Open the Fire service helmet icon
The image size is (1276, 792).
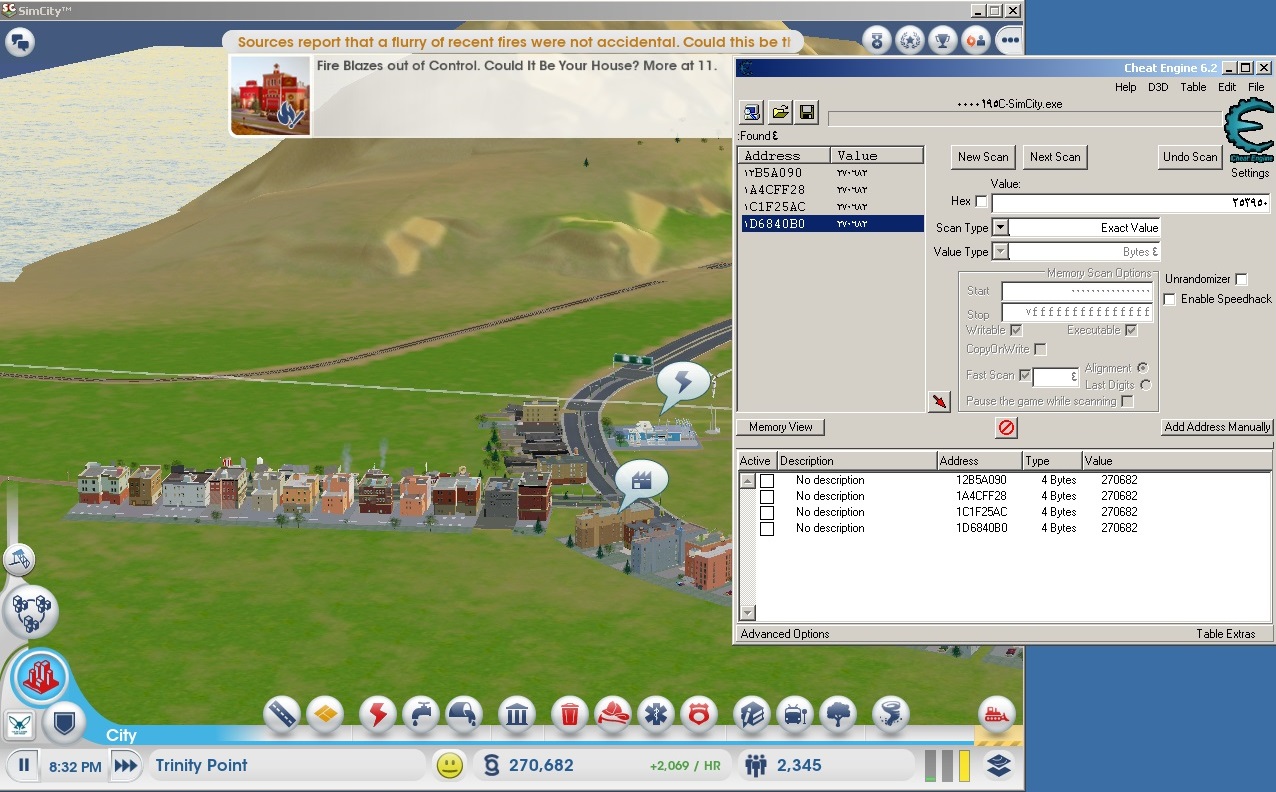(x=613, y=714)
